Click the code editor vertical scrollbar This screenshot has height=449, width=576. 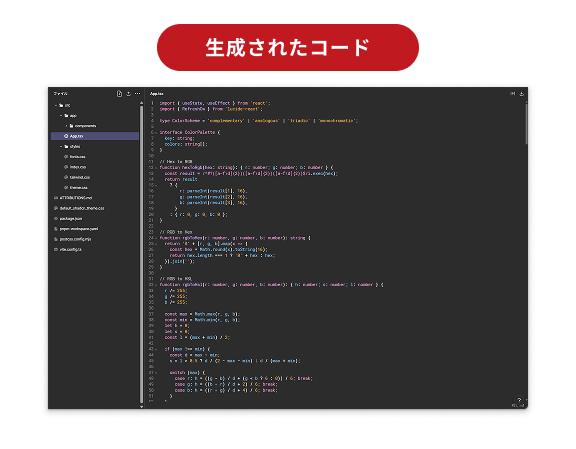click(x=526, y=123)
